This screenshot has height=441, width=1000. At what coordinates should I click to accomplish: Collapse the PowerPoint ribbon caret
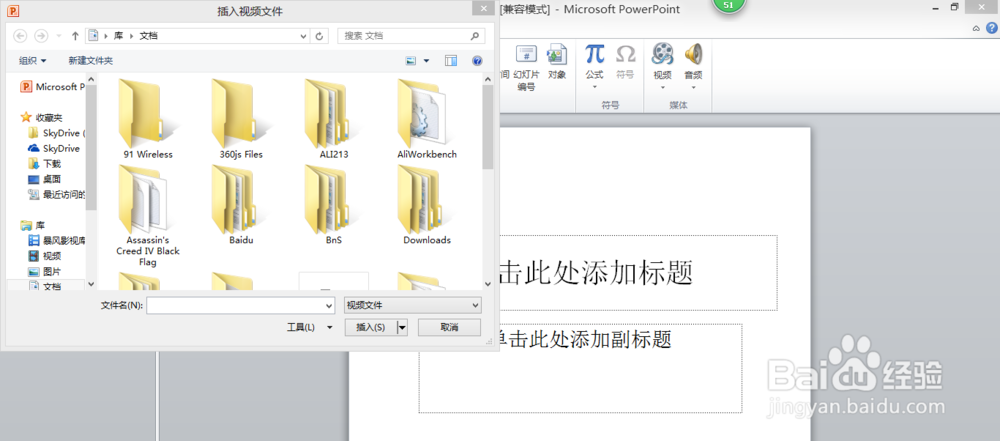click(x=976, y=28)
